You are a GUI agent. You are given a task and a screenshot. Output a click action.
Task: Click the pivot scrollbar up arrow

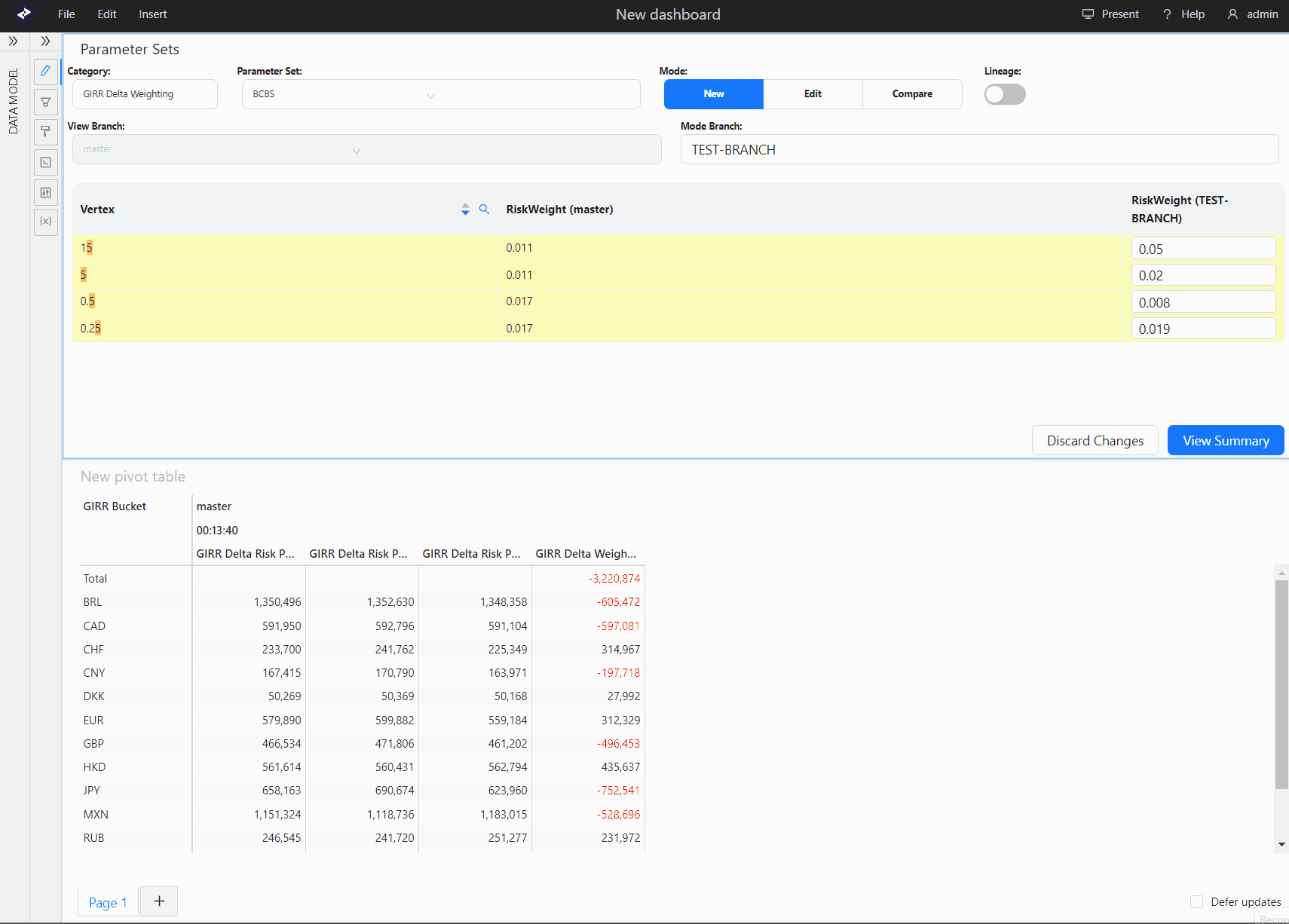(1281, 573)
